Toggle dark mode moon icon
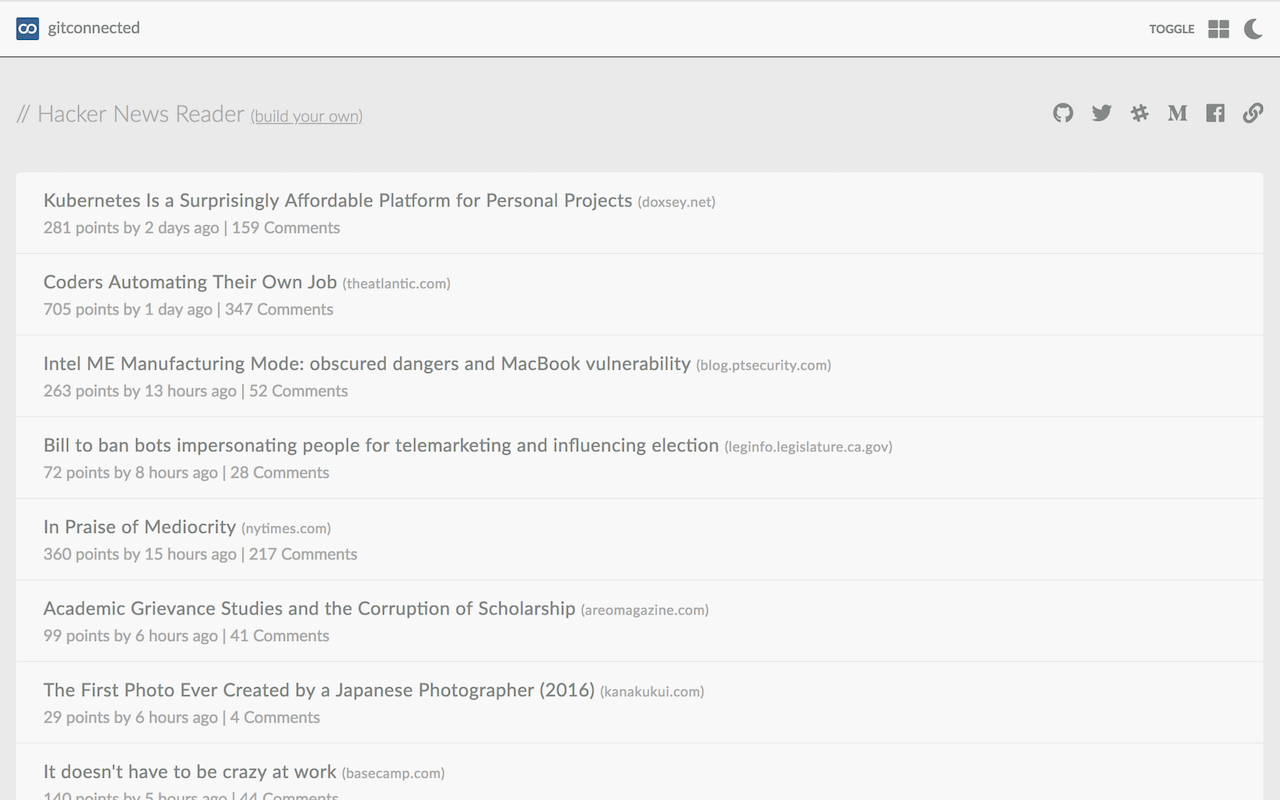The height and width of the screenshot is (800, 1280). [1253, 29]
